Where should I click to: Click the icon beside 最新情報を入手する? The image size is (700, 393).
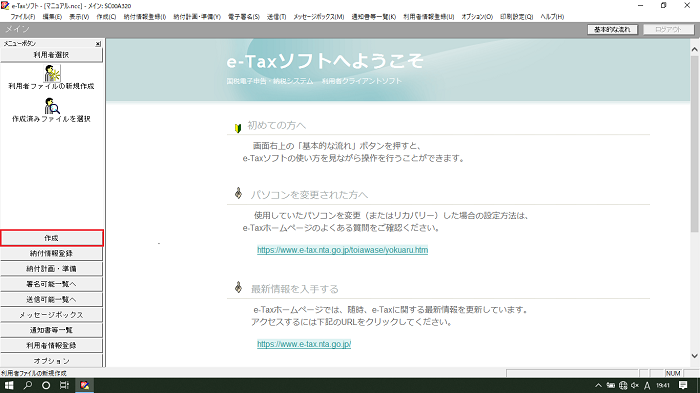click(238, 287)
